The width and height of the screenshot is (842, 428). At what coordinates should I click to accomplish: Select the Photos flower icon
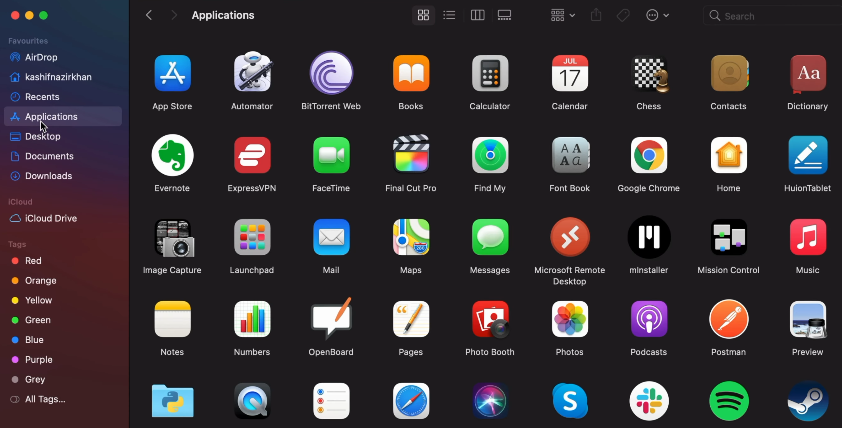pos(570,320)
